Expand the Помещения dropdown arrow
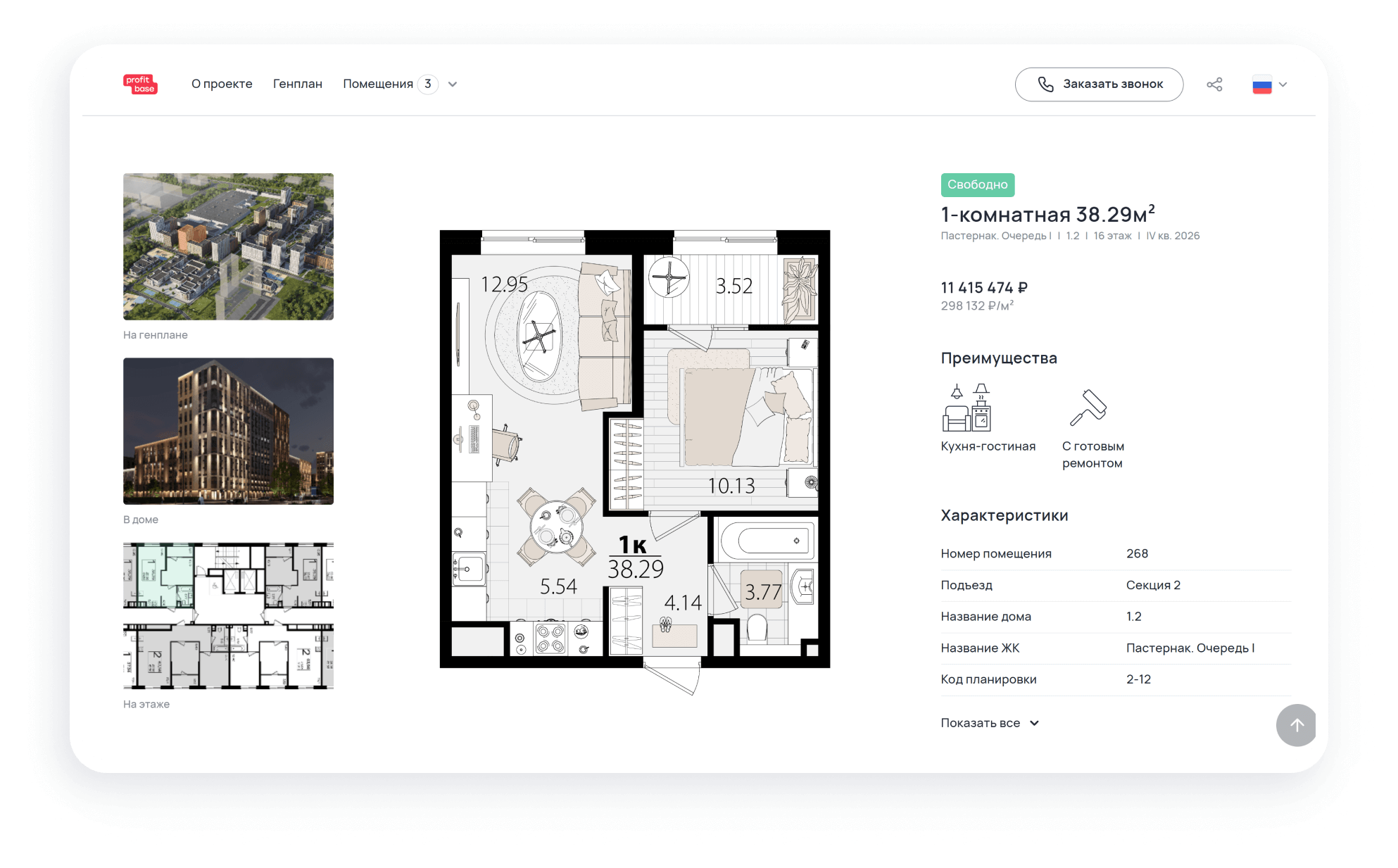 point(453,84)
